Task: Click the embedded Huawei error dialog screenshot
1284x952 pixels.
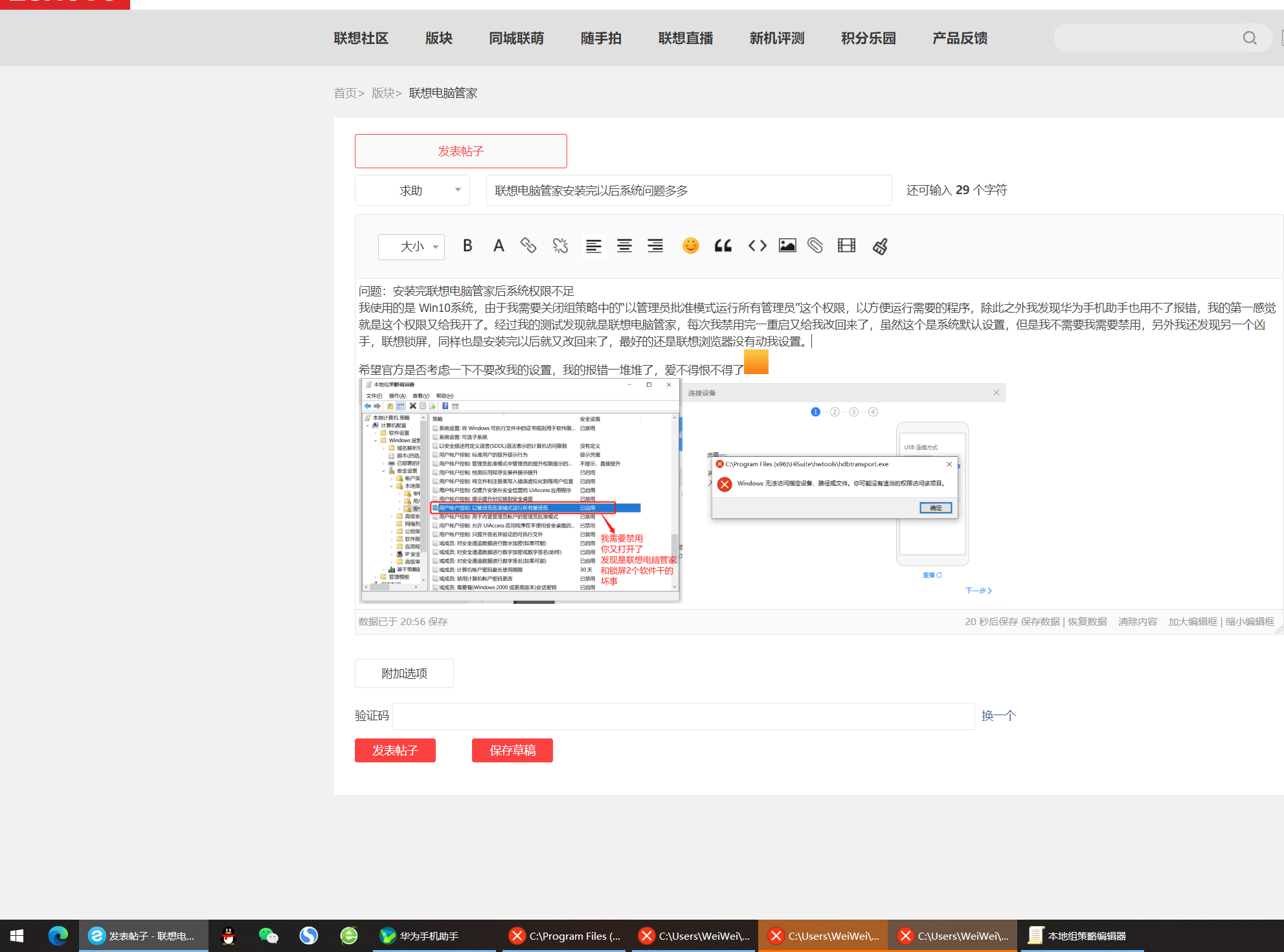Action: point(844,492)
